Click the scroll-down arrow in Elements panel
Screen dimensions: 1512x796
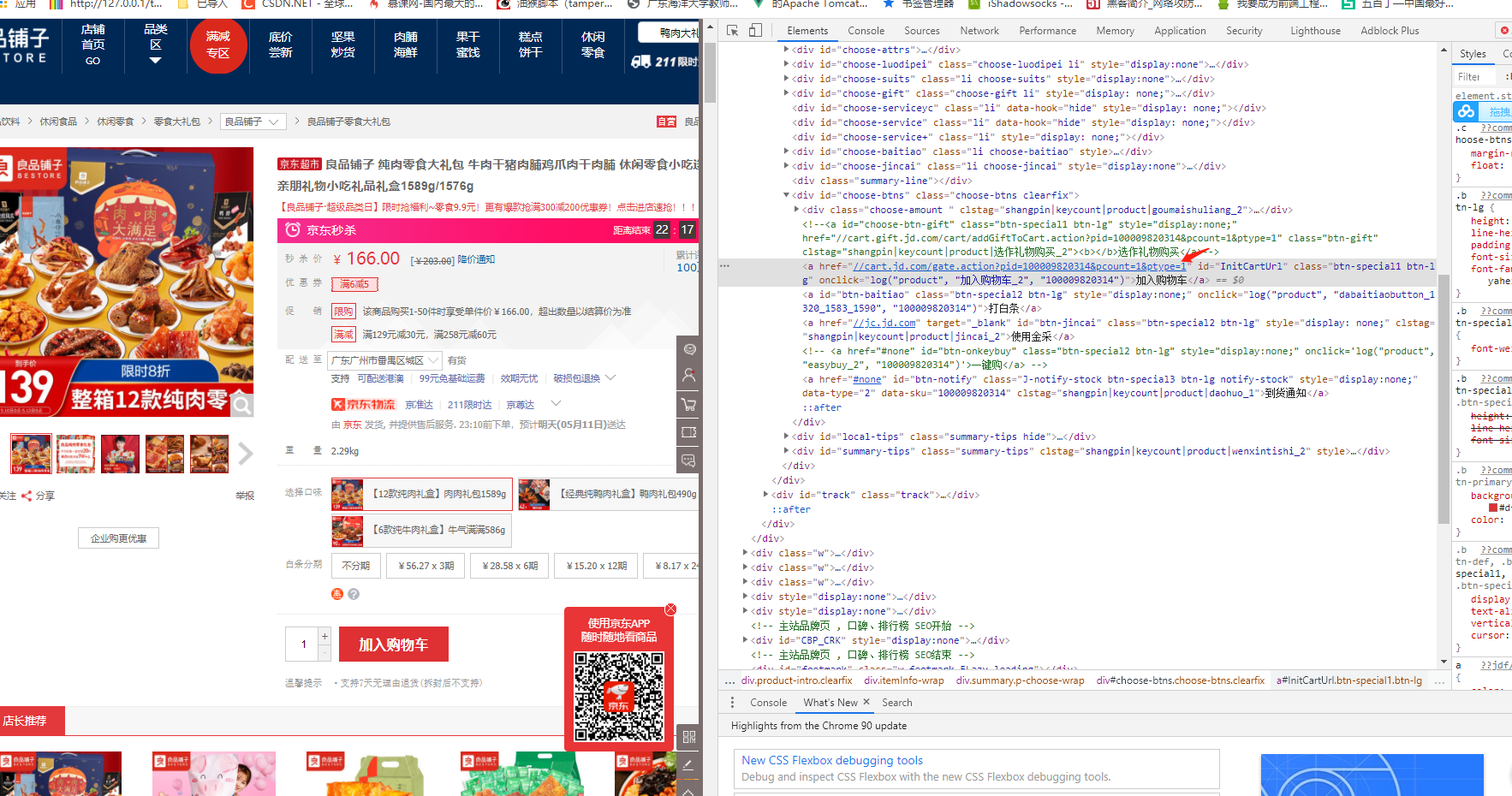(1444, 662)
